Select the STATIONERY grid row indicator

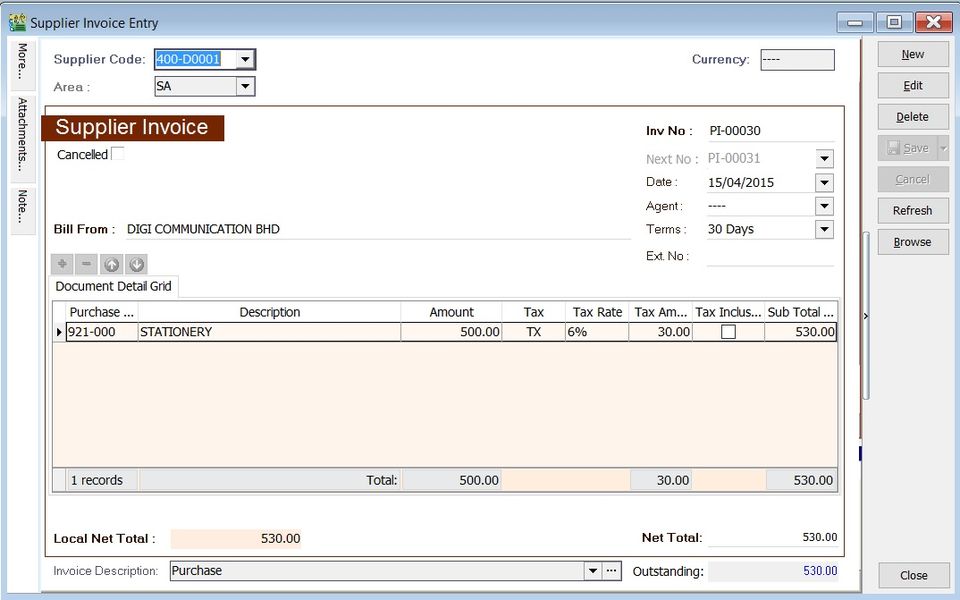click(59, 331)
